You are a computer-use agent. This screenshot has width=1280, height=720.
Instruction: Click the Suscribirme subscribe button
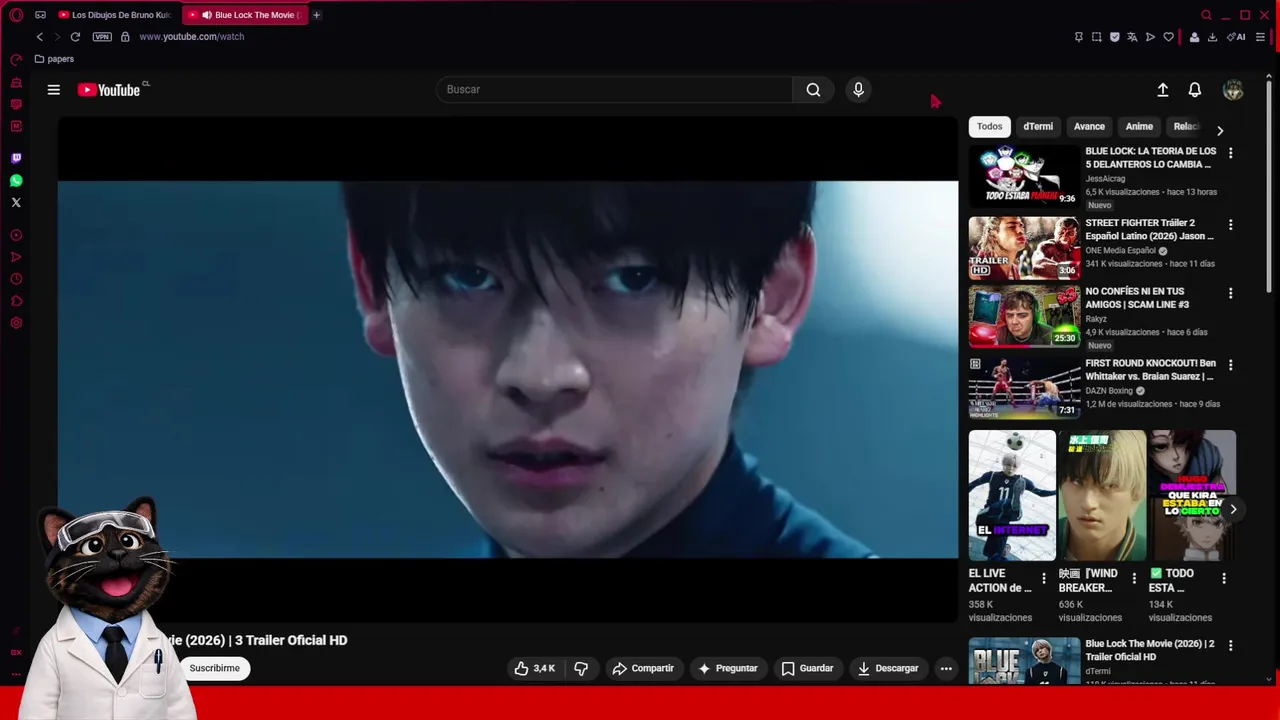click(215, 668)
